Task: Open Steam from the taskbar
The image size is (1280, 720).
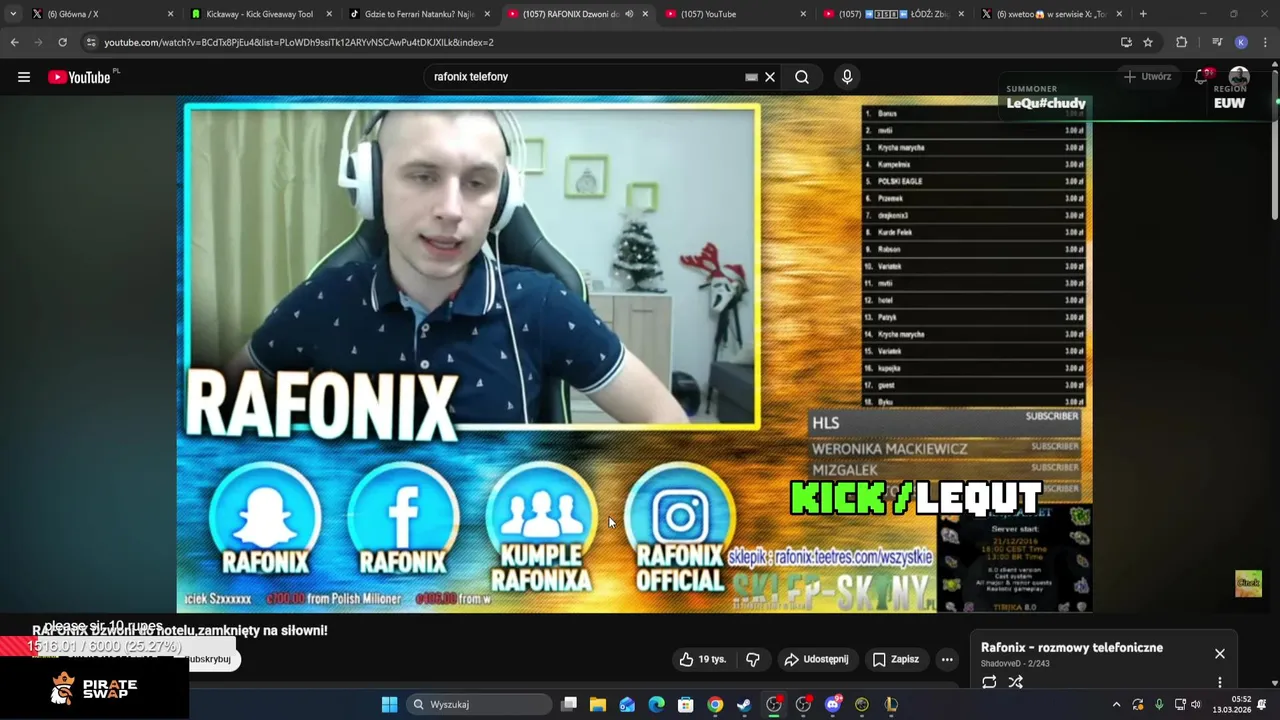Action: pos(744,704)
